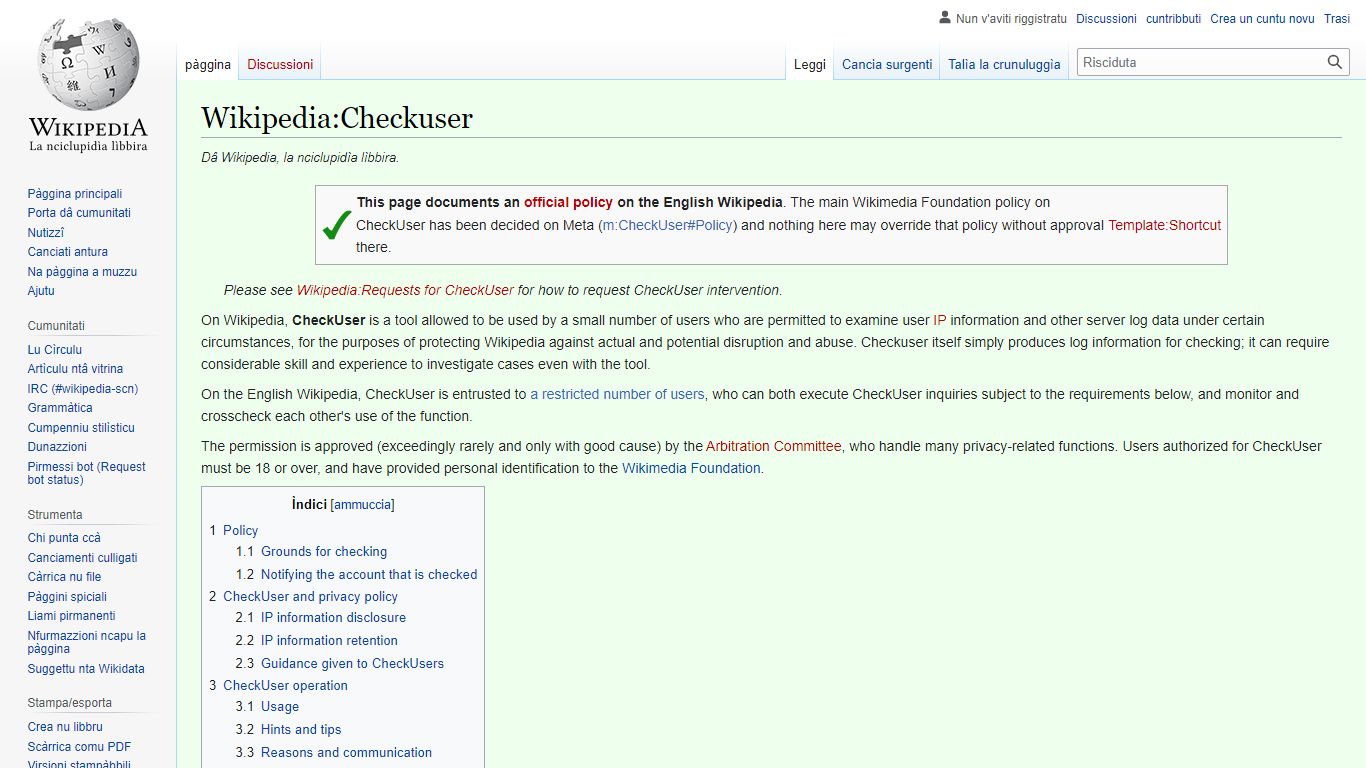This screenshot has width=1366, height=768.
Task: Open Artìculu ntâ vitrina link
Action: [75, 369]
